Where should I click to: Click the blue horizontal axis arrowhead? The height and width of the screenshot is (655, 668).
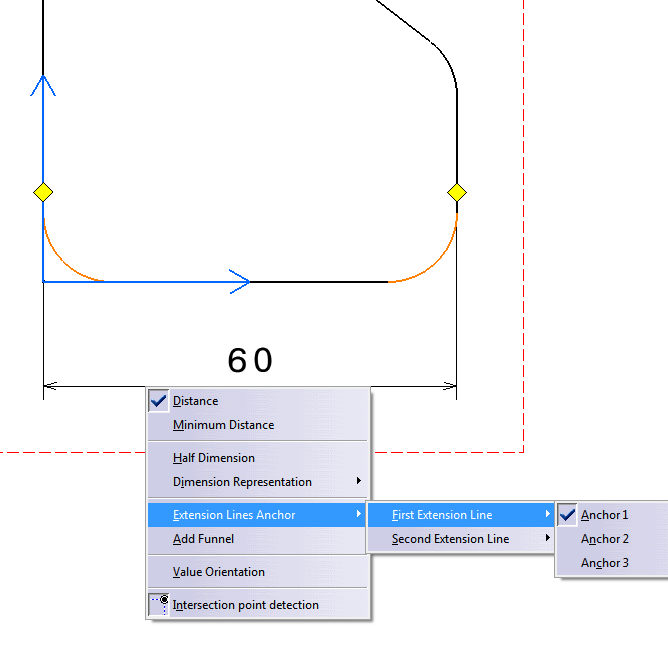(x=239, y=282)
